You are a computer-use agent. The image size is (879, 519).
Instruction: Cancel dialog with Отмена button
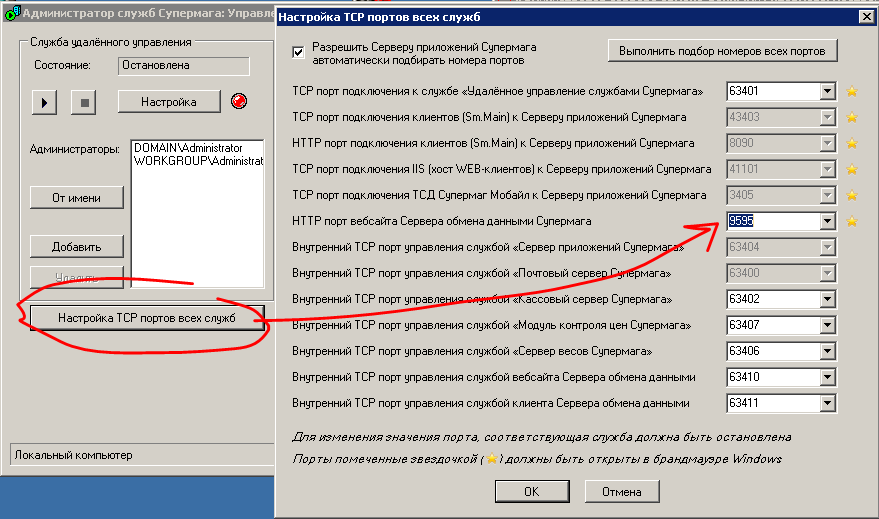click(622, 492)
